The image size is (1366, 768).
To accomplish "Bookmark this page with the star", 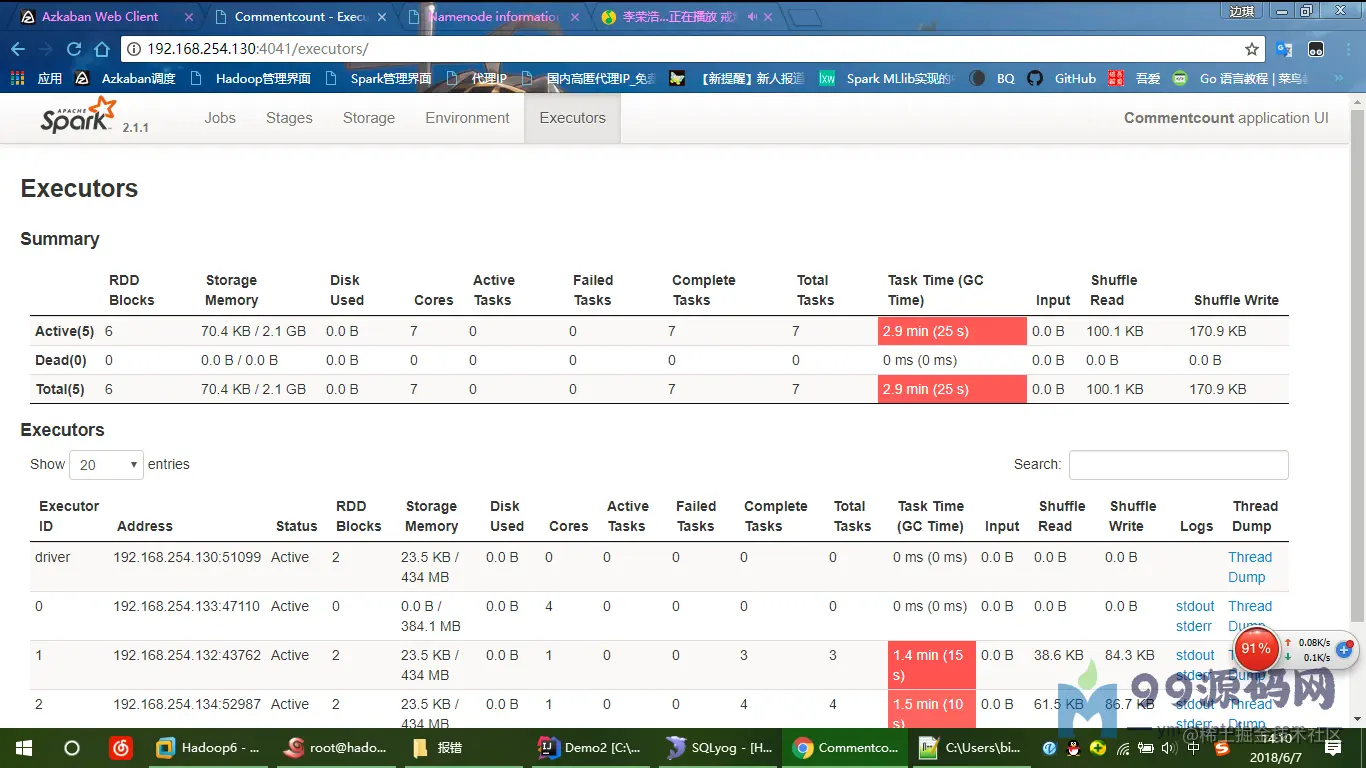I will (x=1251, y=49).
